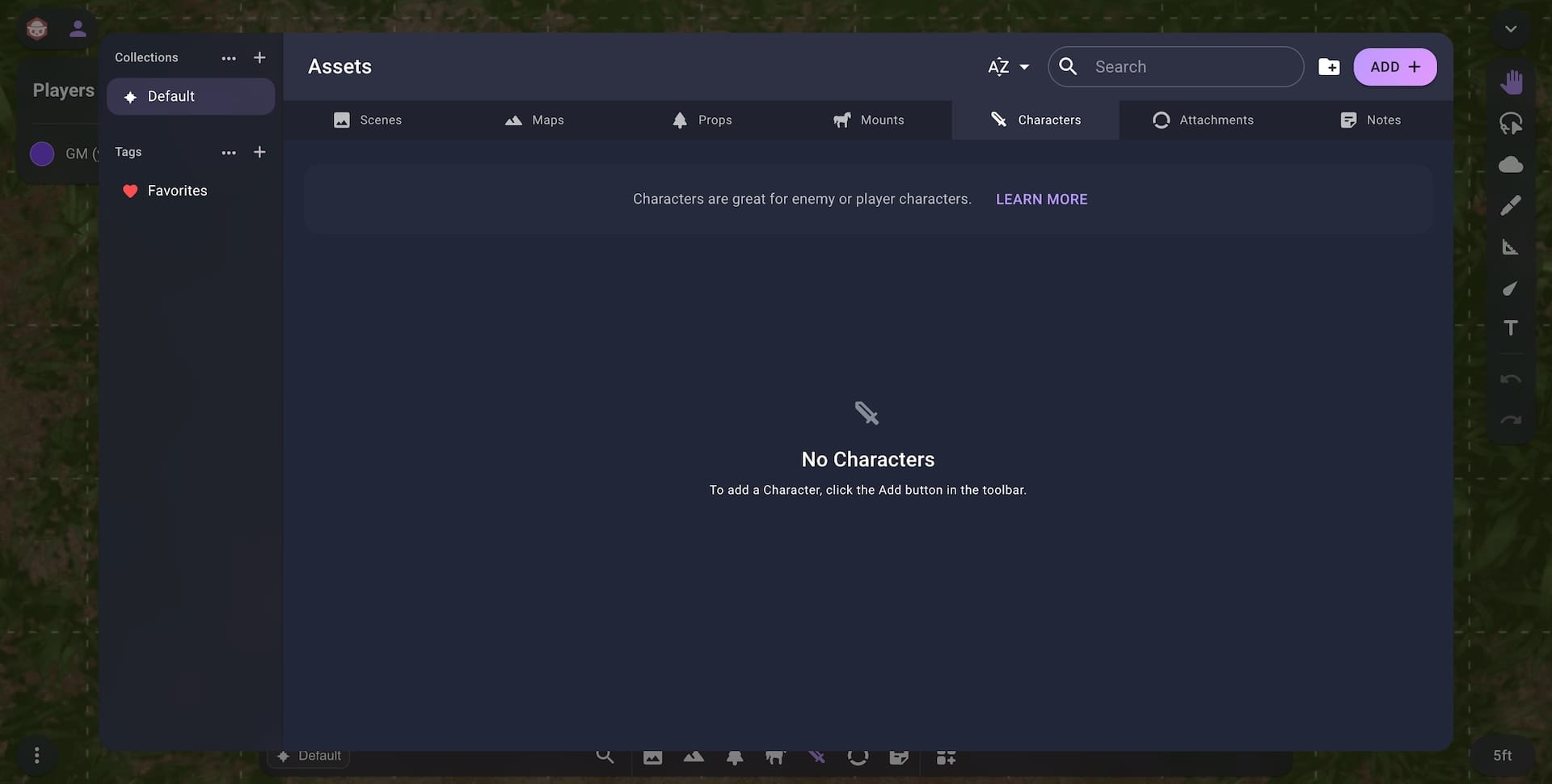Open the AZ sort order dropdown
1552x784 pixels.
coord(1008,67)
